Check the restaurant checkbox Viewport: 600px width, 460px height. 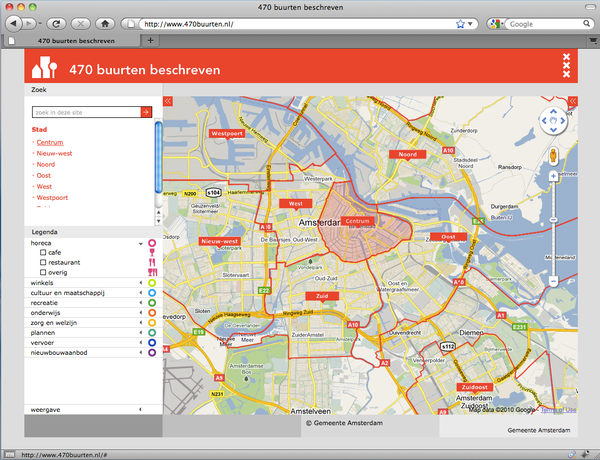(x=43, y=263)
